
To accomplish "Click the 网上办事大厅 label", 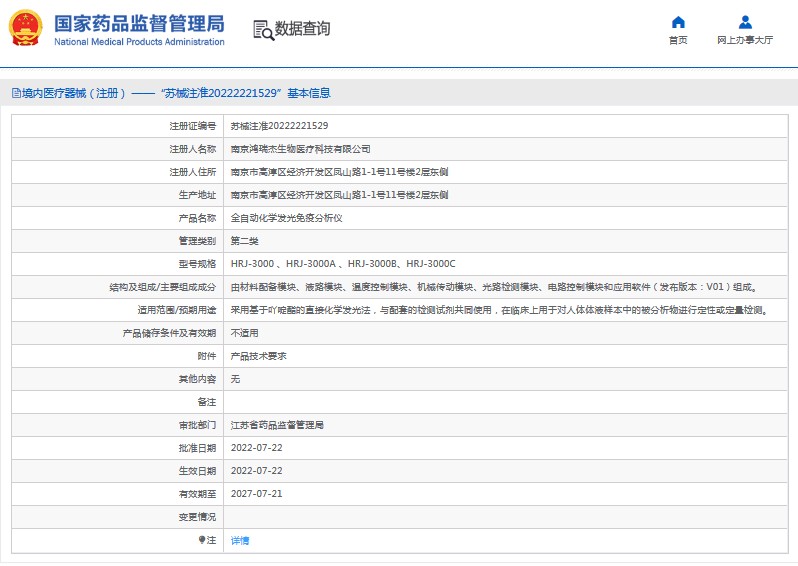I will coord(745,40).
